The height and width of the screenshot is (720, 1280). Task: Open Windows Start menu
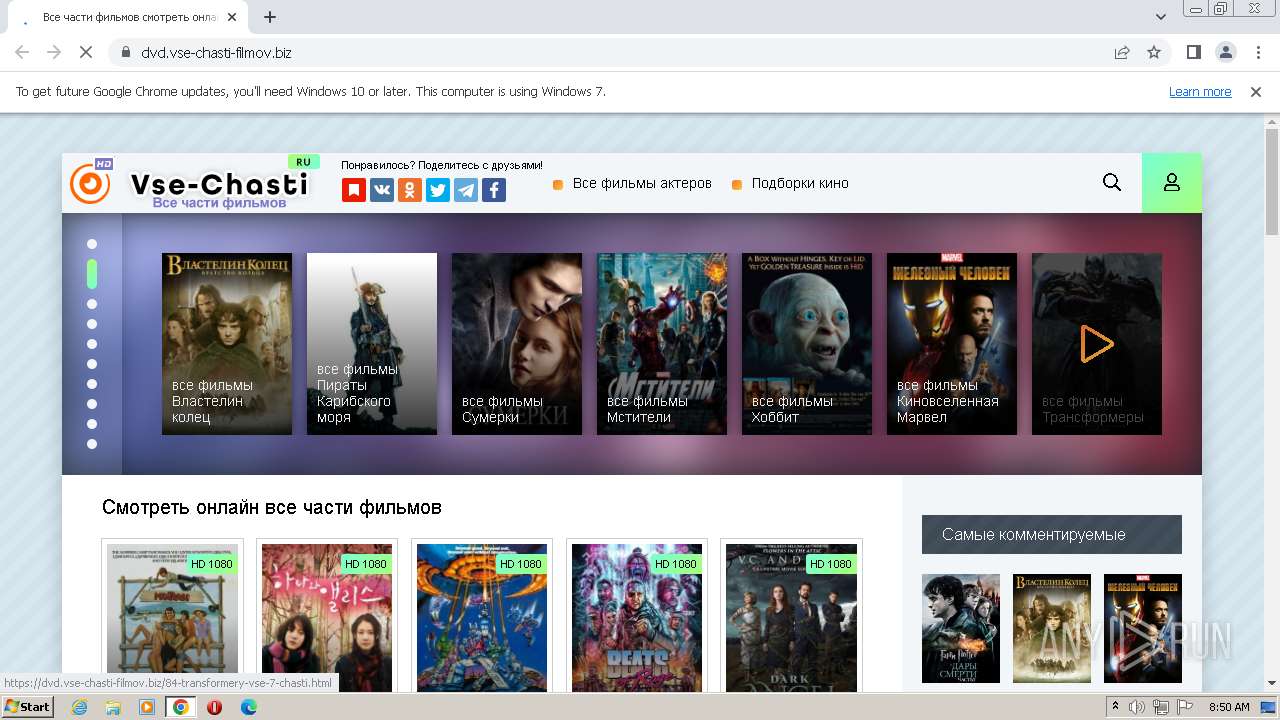tap(28, 706)
